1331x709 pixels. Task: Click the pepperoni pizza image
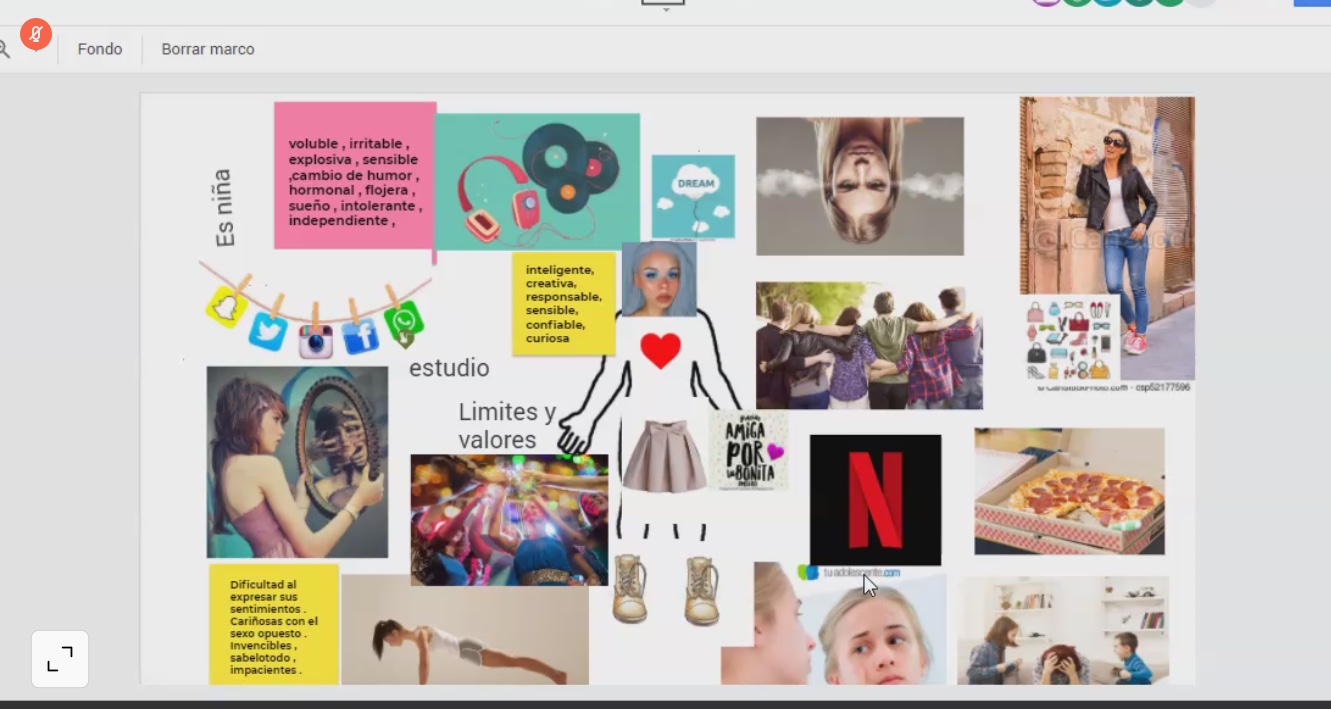(x=1069, y=491)
